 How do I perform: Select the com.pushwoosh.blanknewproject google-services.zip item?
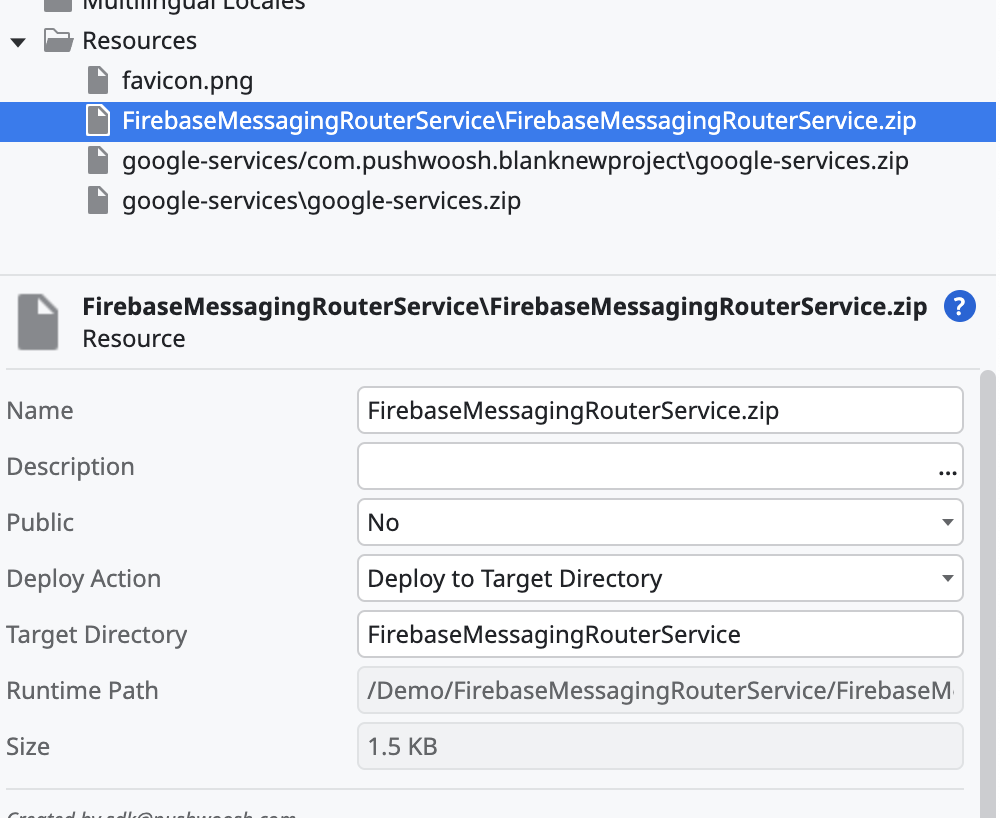point(514,161)
